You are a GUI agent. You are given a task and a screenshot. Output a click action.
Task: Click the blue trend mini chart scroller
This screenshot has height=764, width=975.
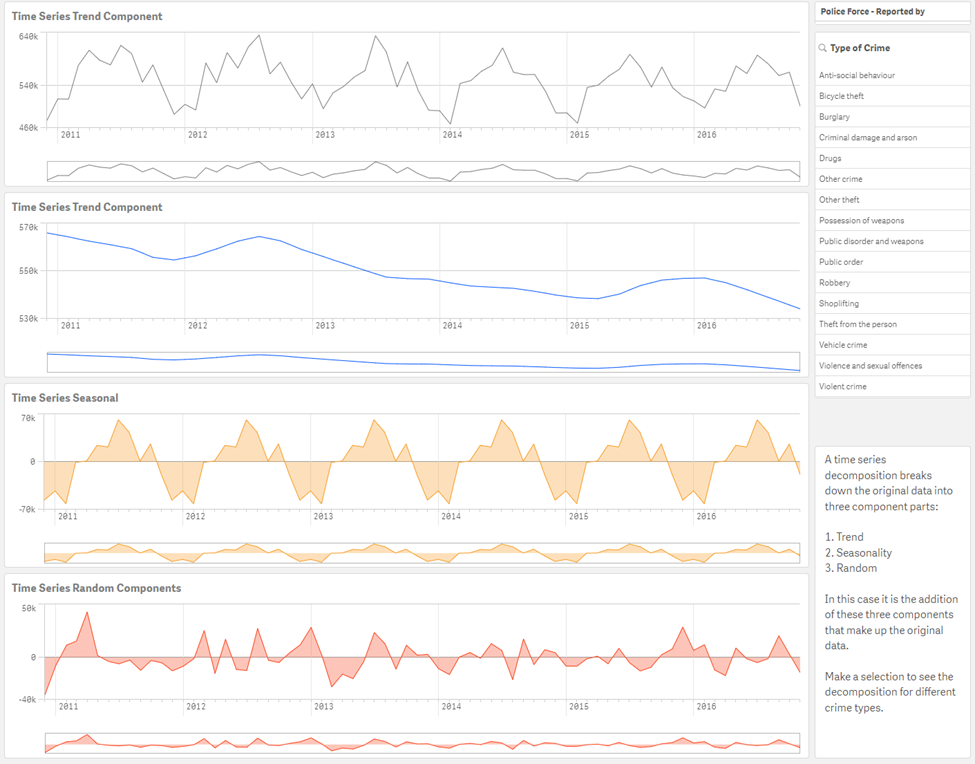click(423, 362)
